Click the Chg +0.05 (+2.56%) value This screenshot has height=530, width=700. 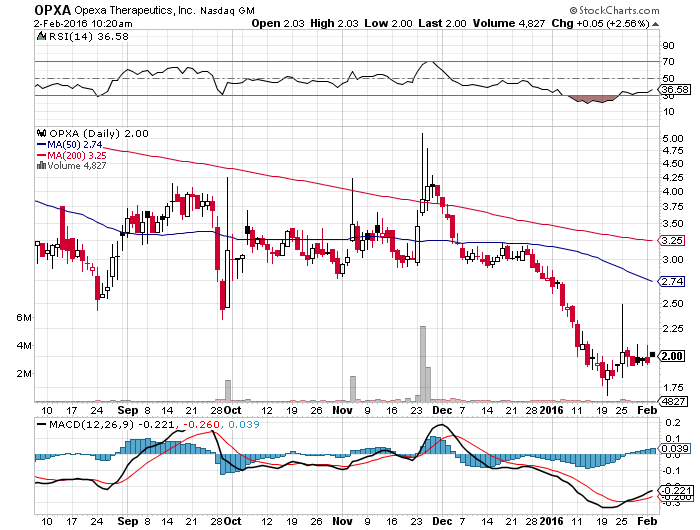600,23
